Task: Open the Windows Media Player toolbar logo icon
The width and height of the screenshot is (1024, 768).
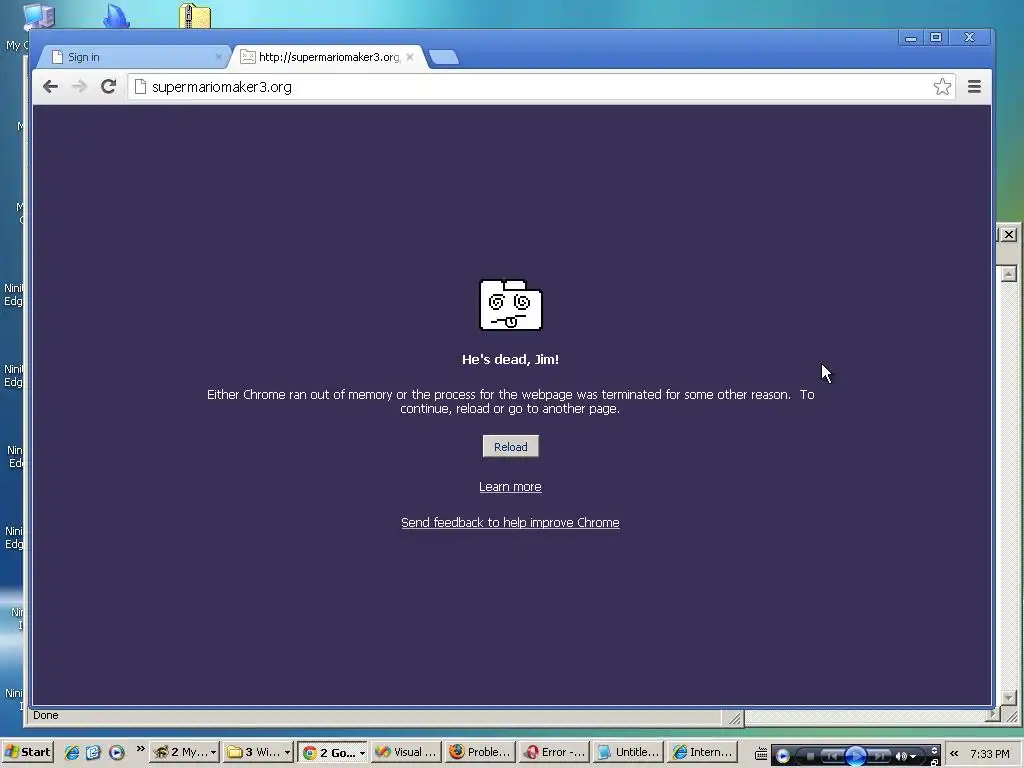Action: tap(782, 756)
